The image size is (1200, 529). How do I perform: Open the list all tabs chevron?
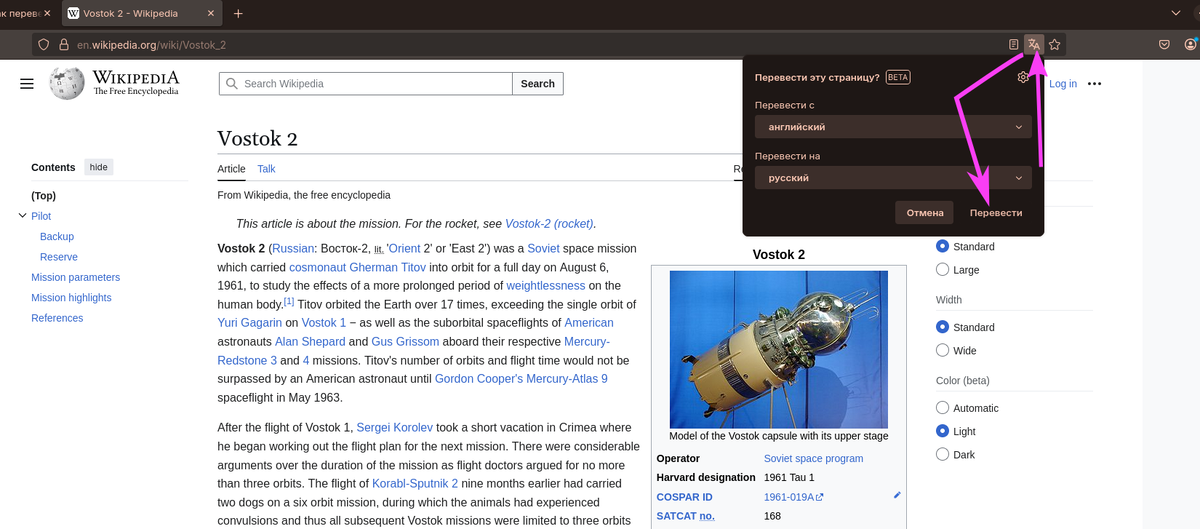pyautogui.click(x=1175, y=14)
